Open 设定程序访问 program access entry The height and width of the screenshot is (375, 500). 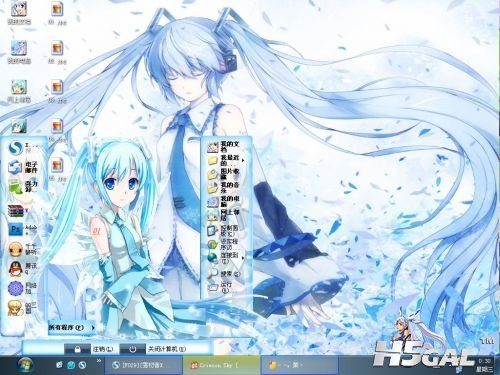224,244
